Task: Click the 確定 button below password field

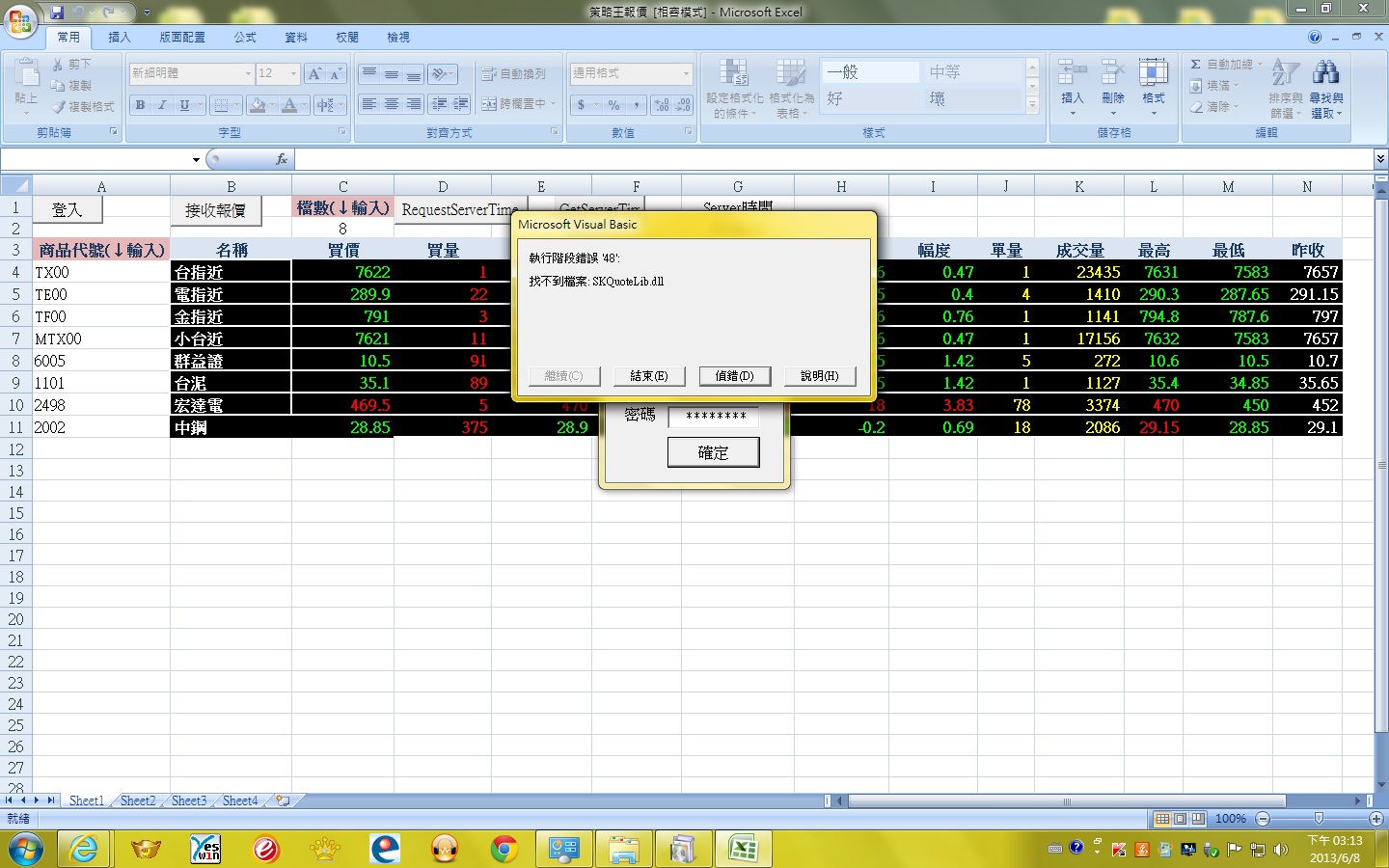Action: coord(714,452)
